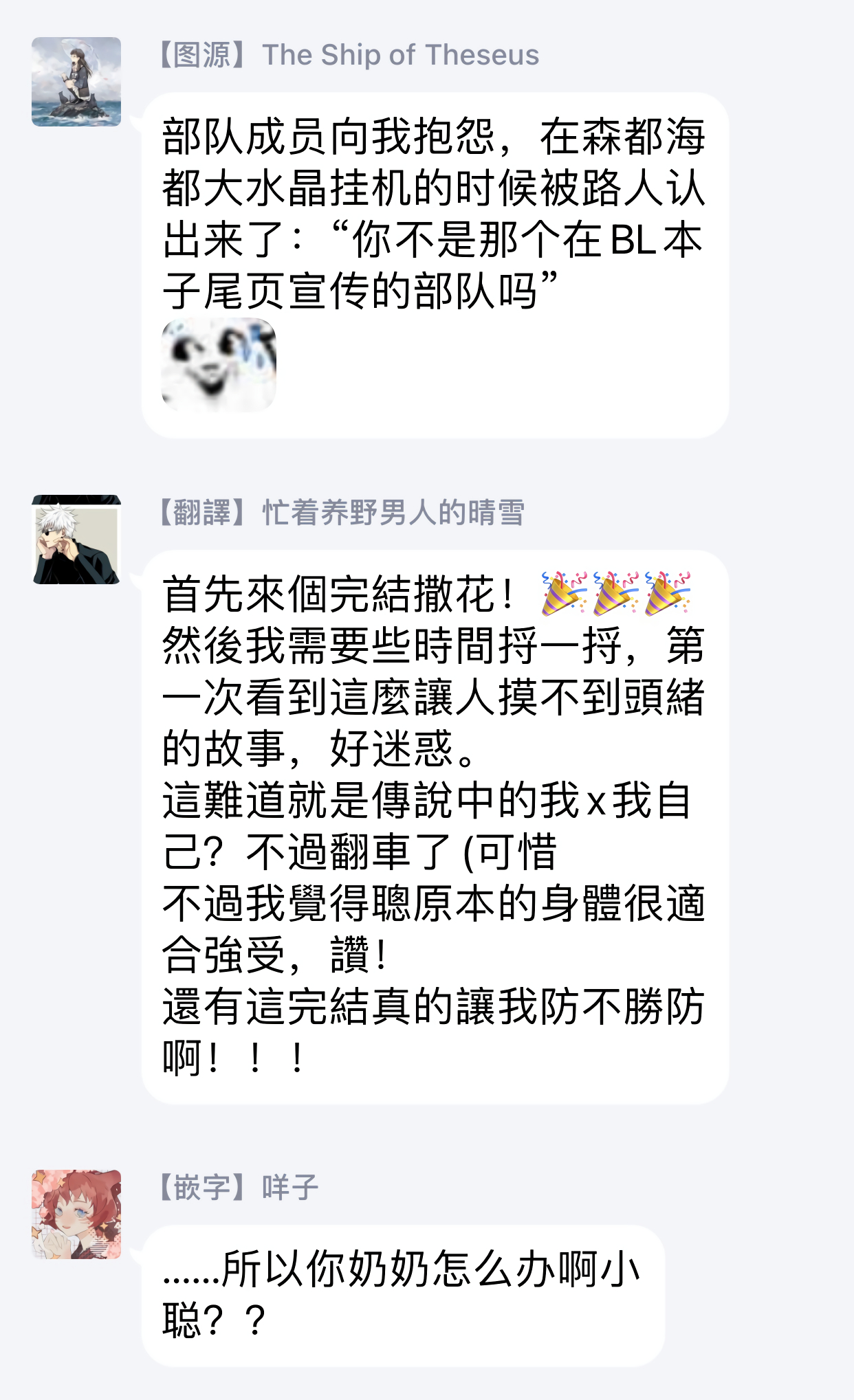Select username The Ship of Theseus
This screenshot has width=854, height=1400.
[401, 55]
